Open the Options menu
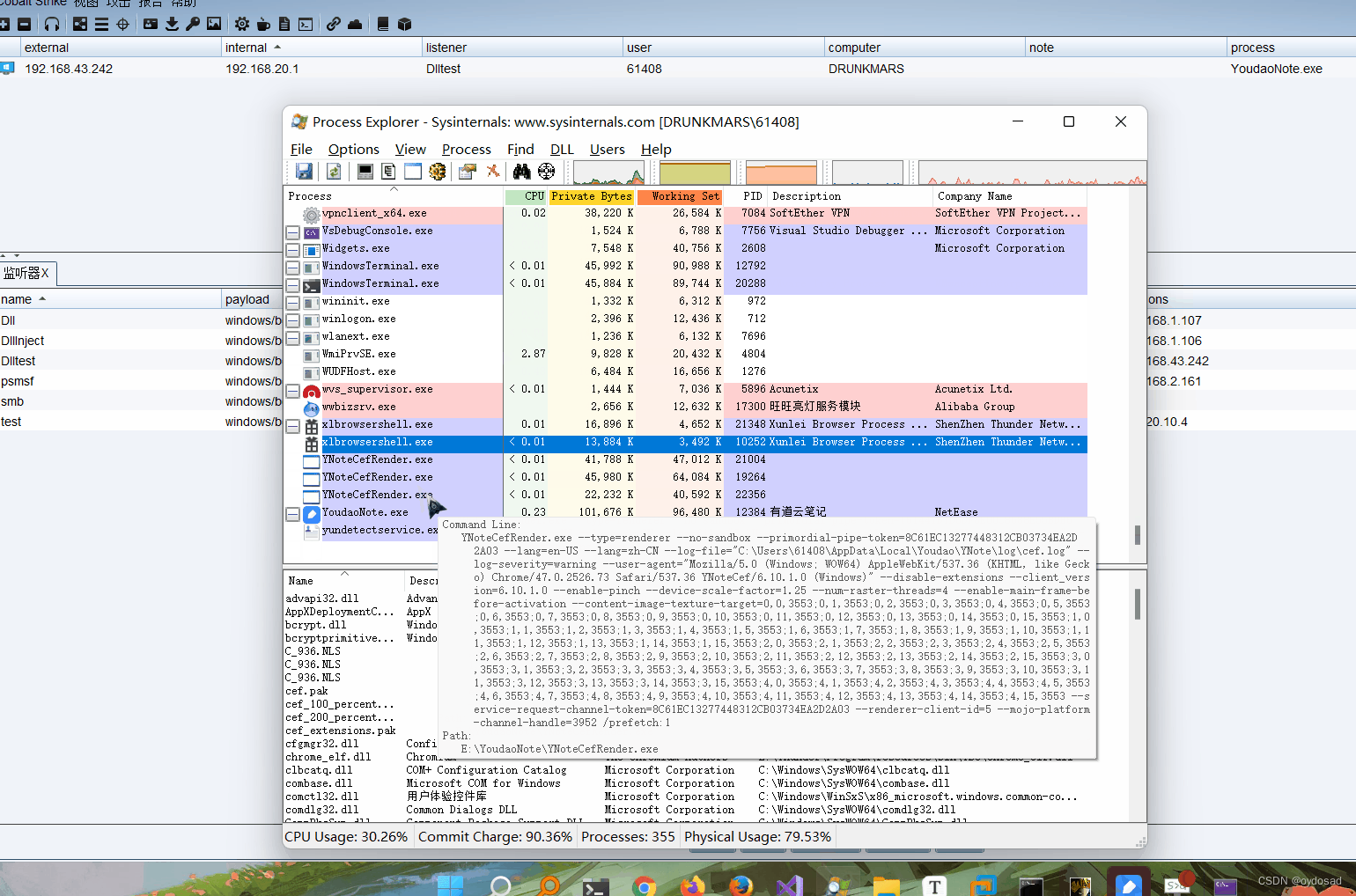The height and width of the screenshot is (896, 1356). (x=353, y=149)
